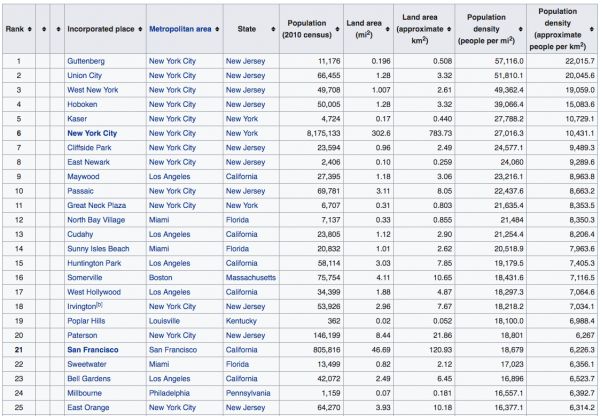Open Los Angeles link in Maywood row
Screen dimensions: 600x416
(x=170, y=177)
